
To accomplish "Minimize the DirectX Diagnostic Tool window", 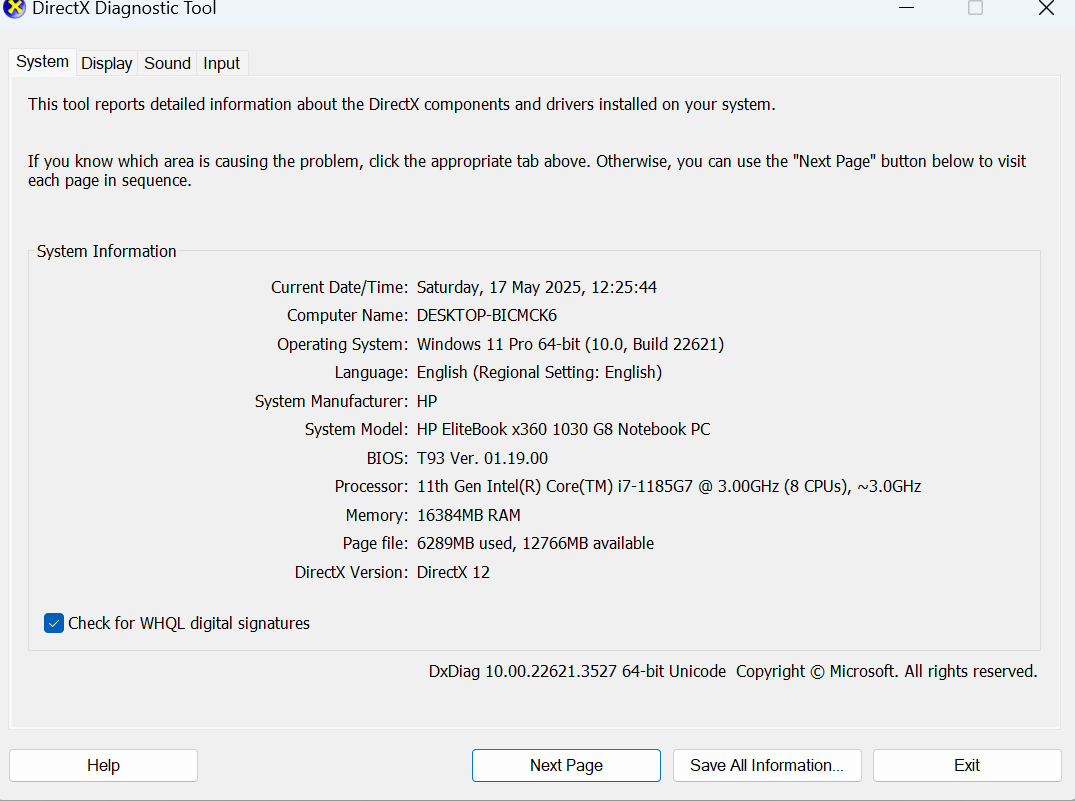I will click(x=906, y=8).
